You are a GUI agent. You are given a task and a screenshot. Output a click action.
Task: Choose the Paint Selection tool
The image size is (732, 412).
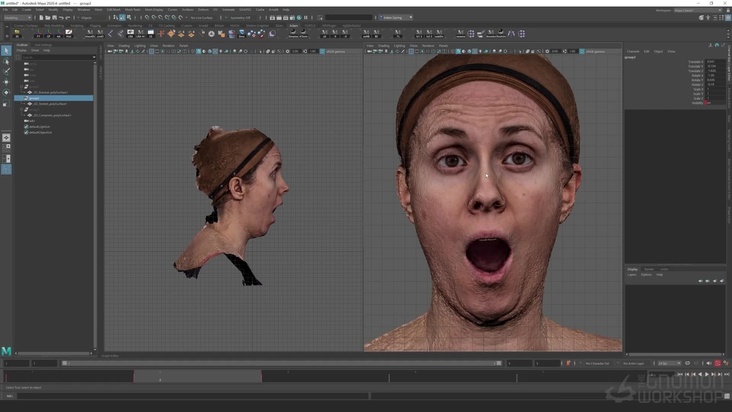[x=6, y=71]
